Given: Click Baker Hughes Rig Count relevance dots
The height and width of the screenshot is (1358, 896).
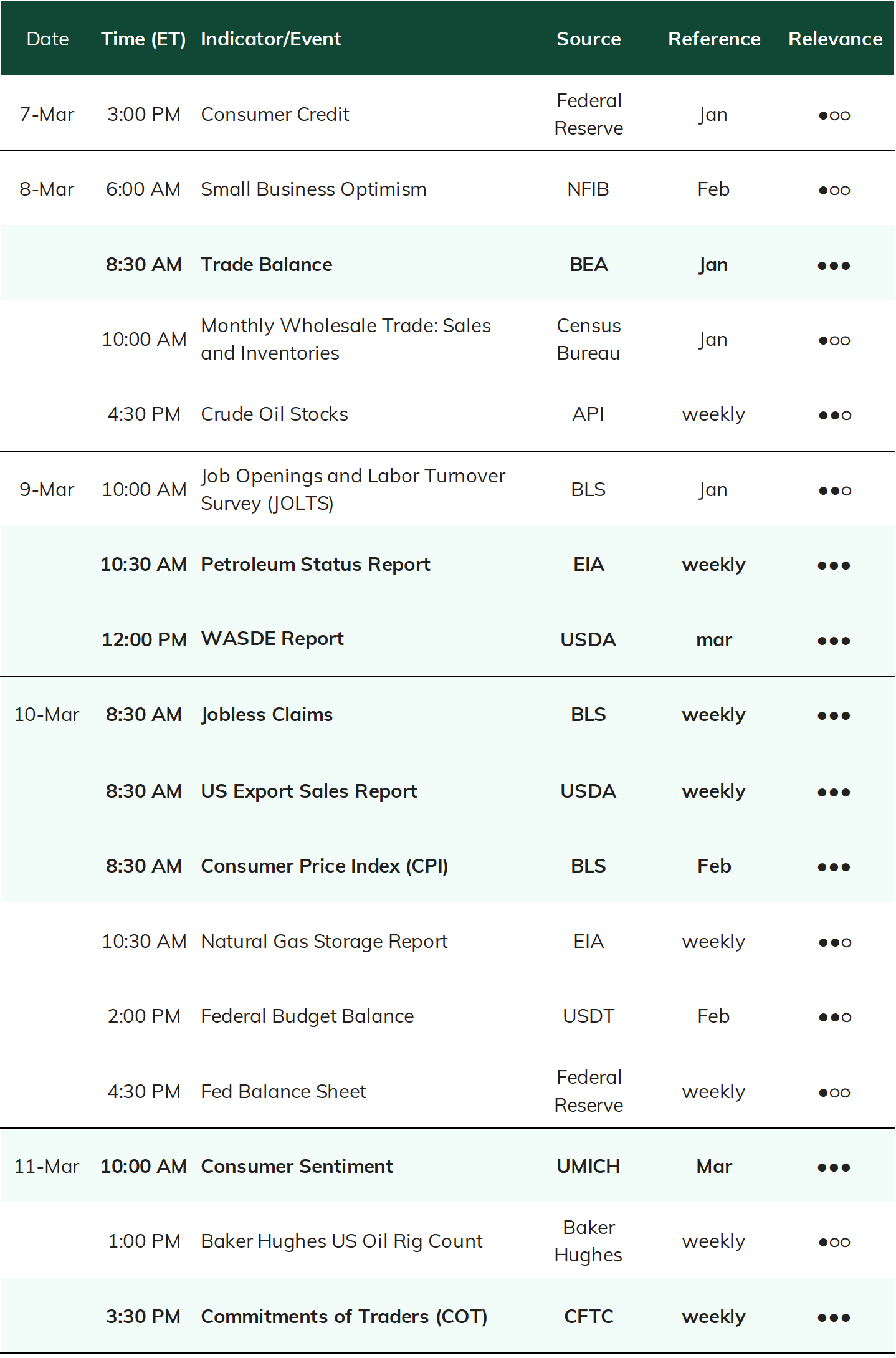Looking at the screenshot, I should tap(834, 1242).
